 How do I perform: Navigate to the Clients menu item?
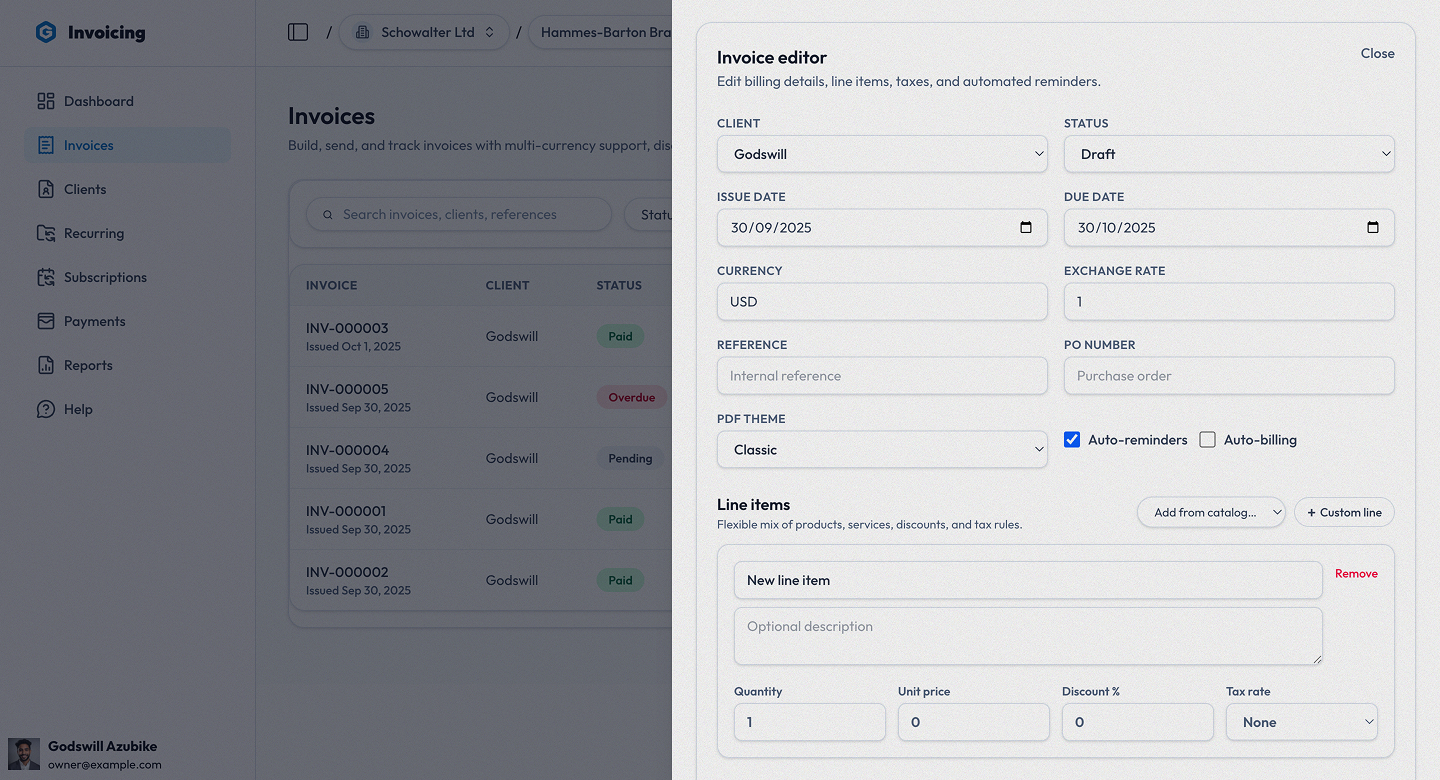[x=85, y=189]
